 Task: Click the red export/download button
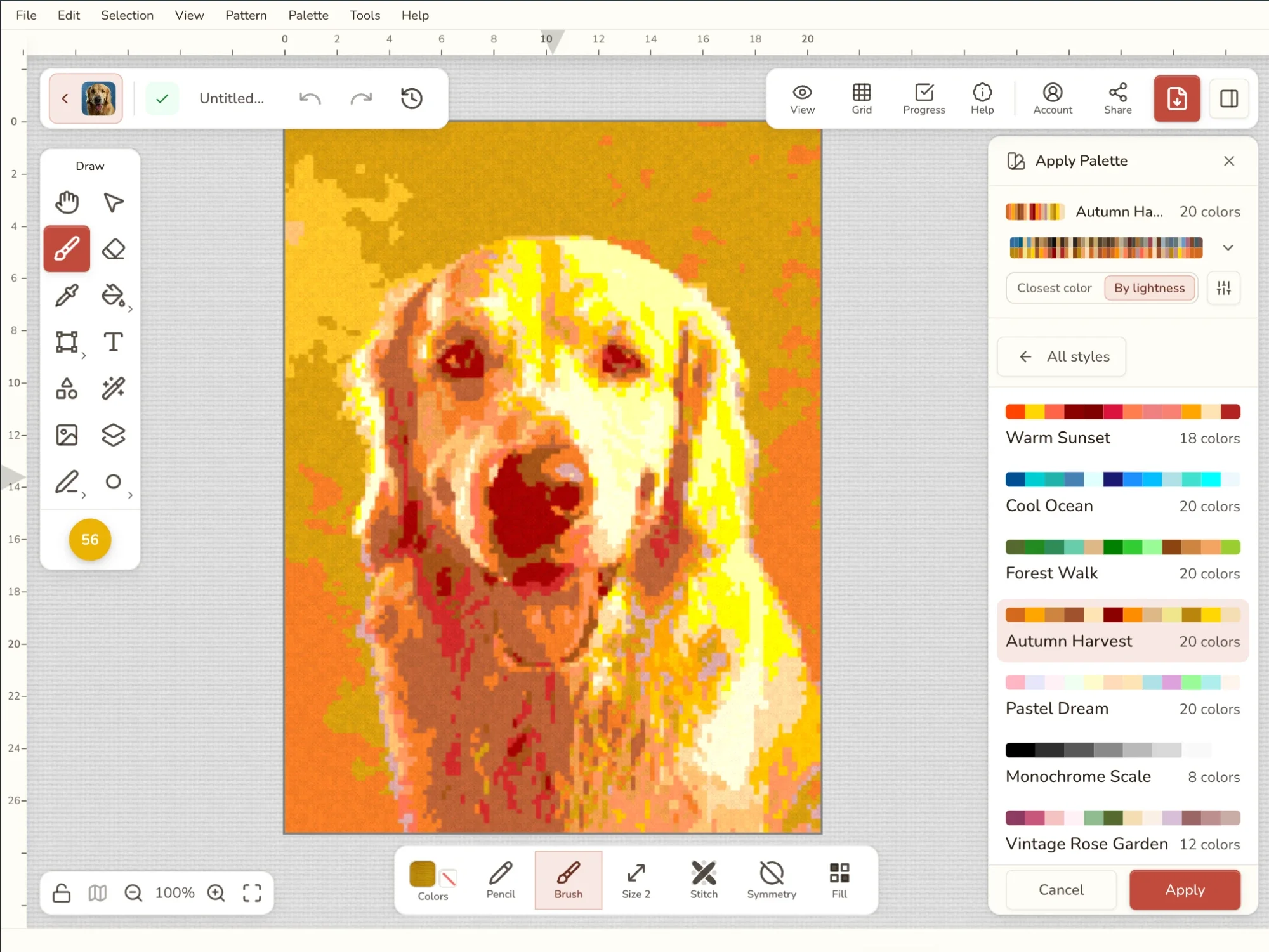1177,98
